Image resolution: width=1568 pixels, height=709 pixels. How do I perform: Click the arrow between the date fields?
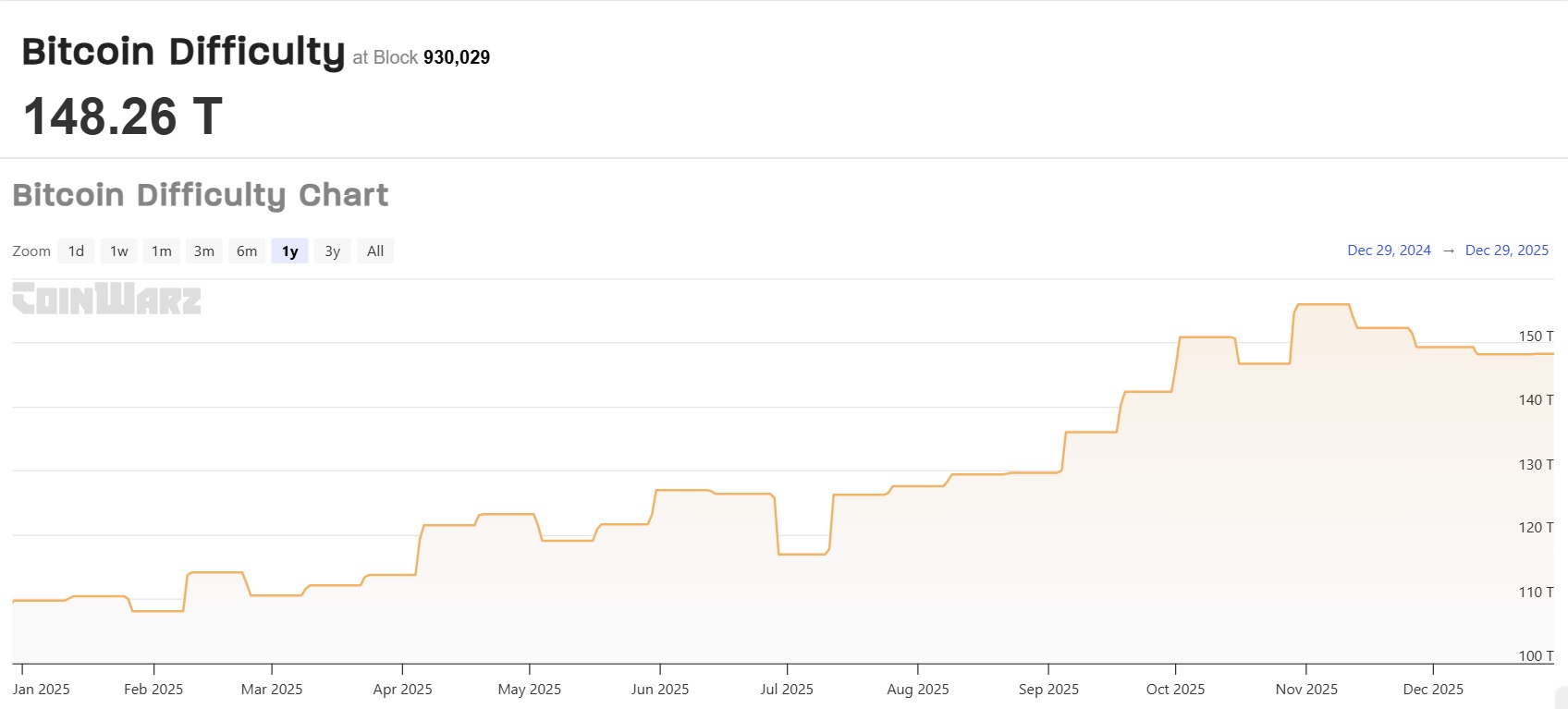click(1449, 251)
